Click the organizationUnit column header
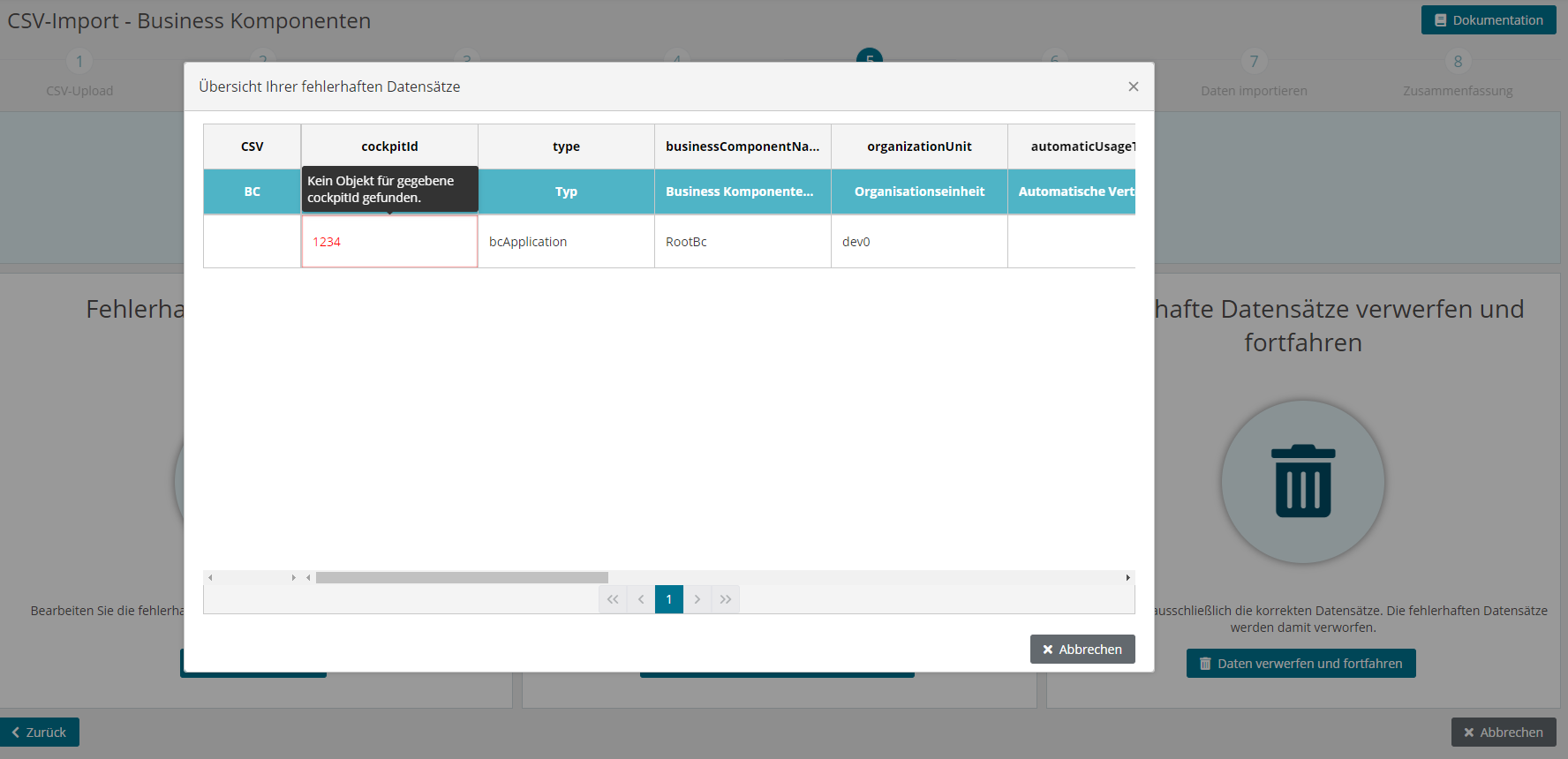 tap(919, 147)
